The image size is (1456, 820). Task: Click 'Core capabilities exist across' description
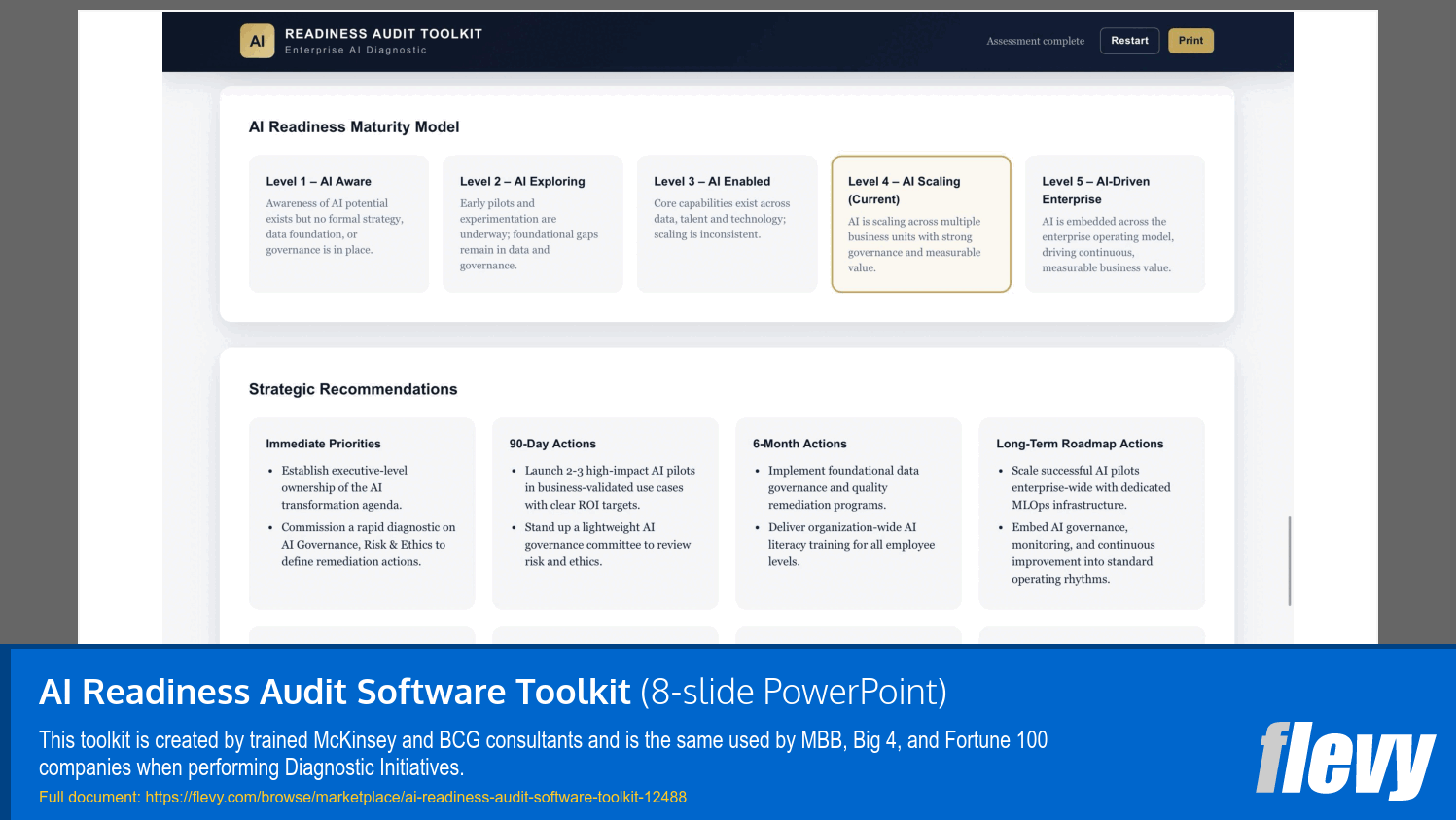pos(722,219)
